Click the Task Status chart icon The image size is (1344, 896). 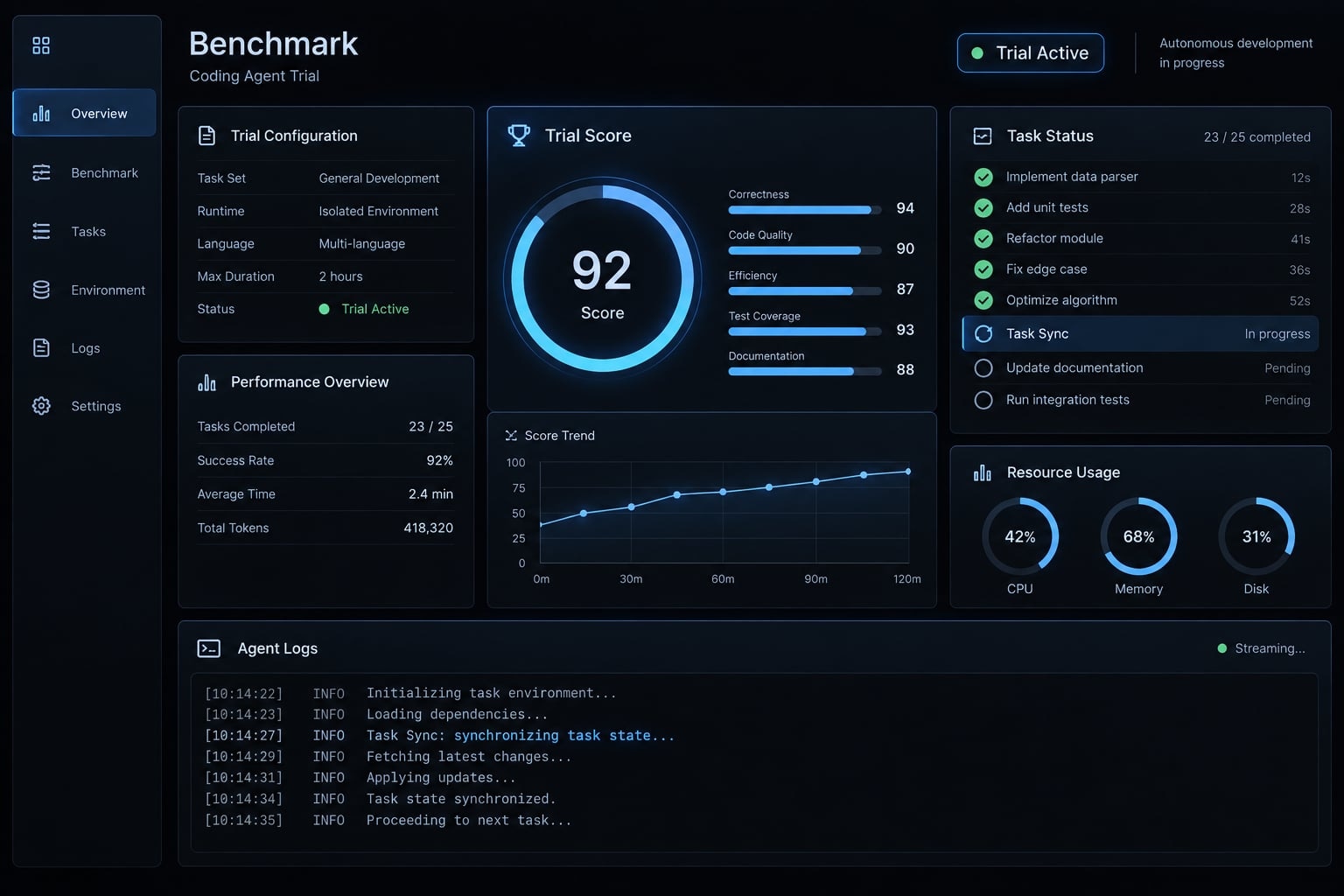983,136
